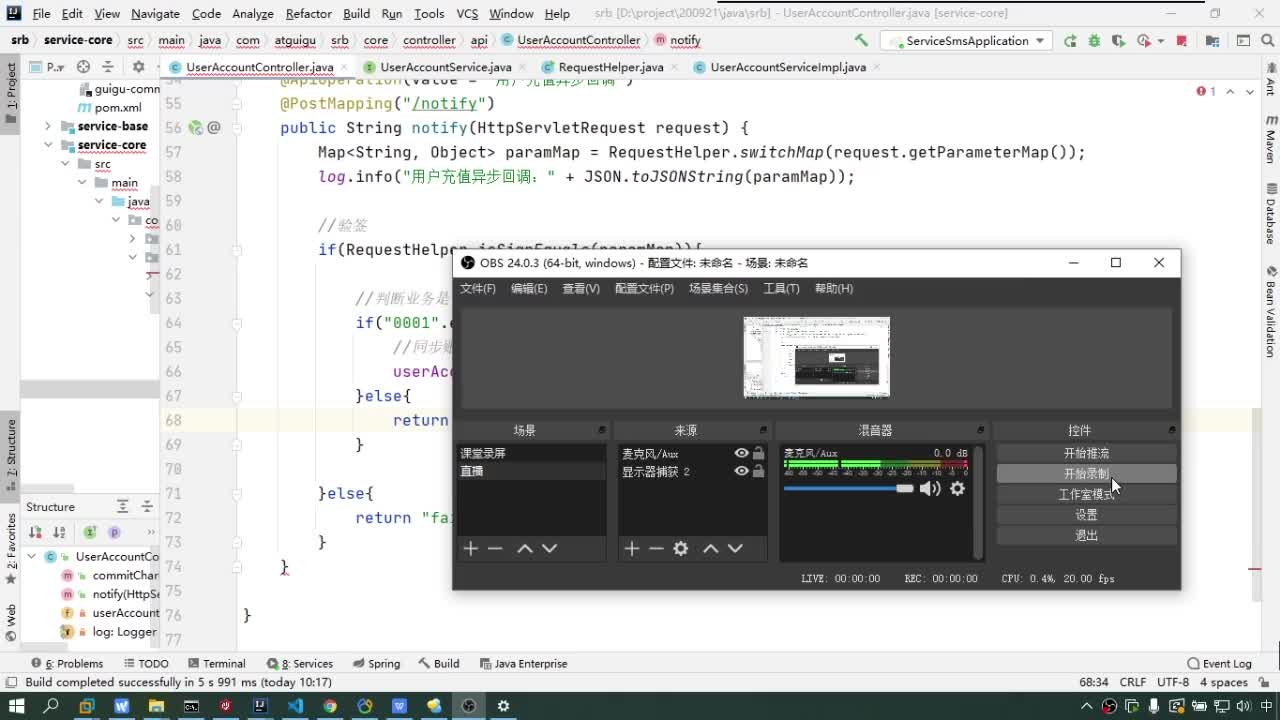Open 工具(T) menu in OBS

pyautogui.click(x=781, y=288)
